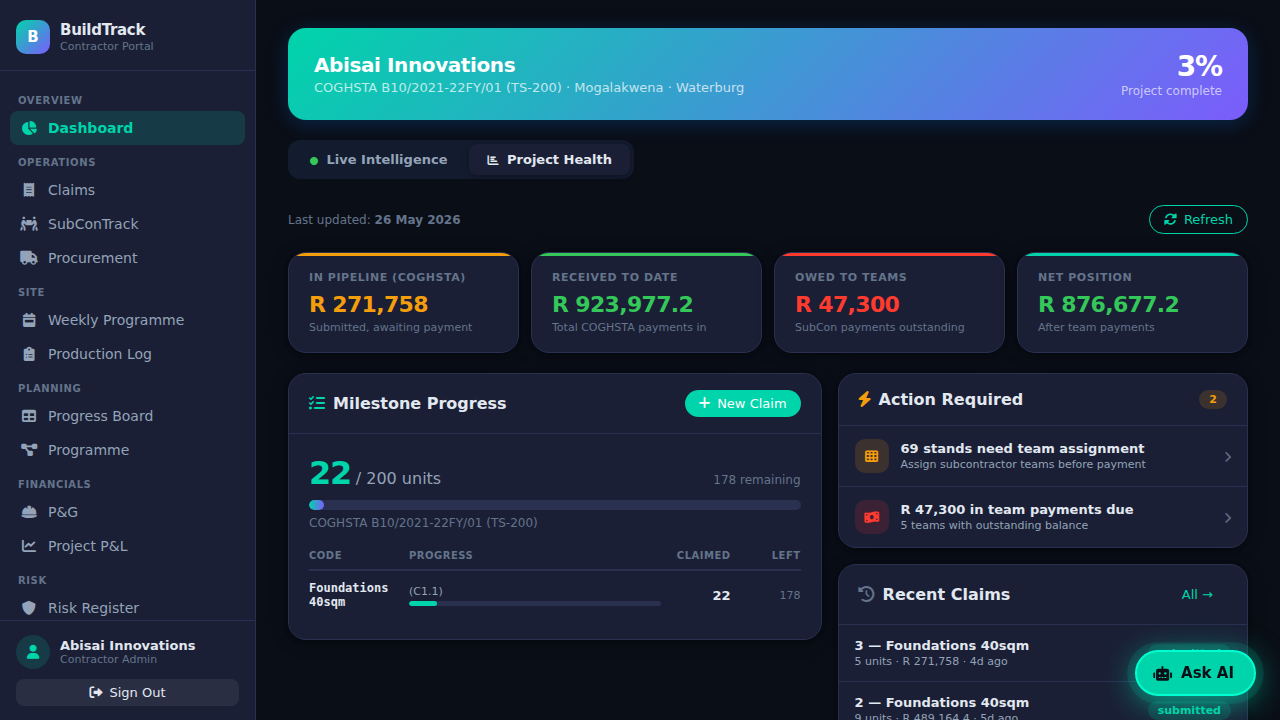
Task: Click the 3% project complete figure
Action: (x=1199, y=66)
